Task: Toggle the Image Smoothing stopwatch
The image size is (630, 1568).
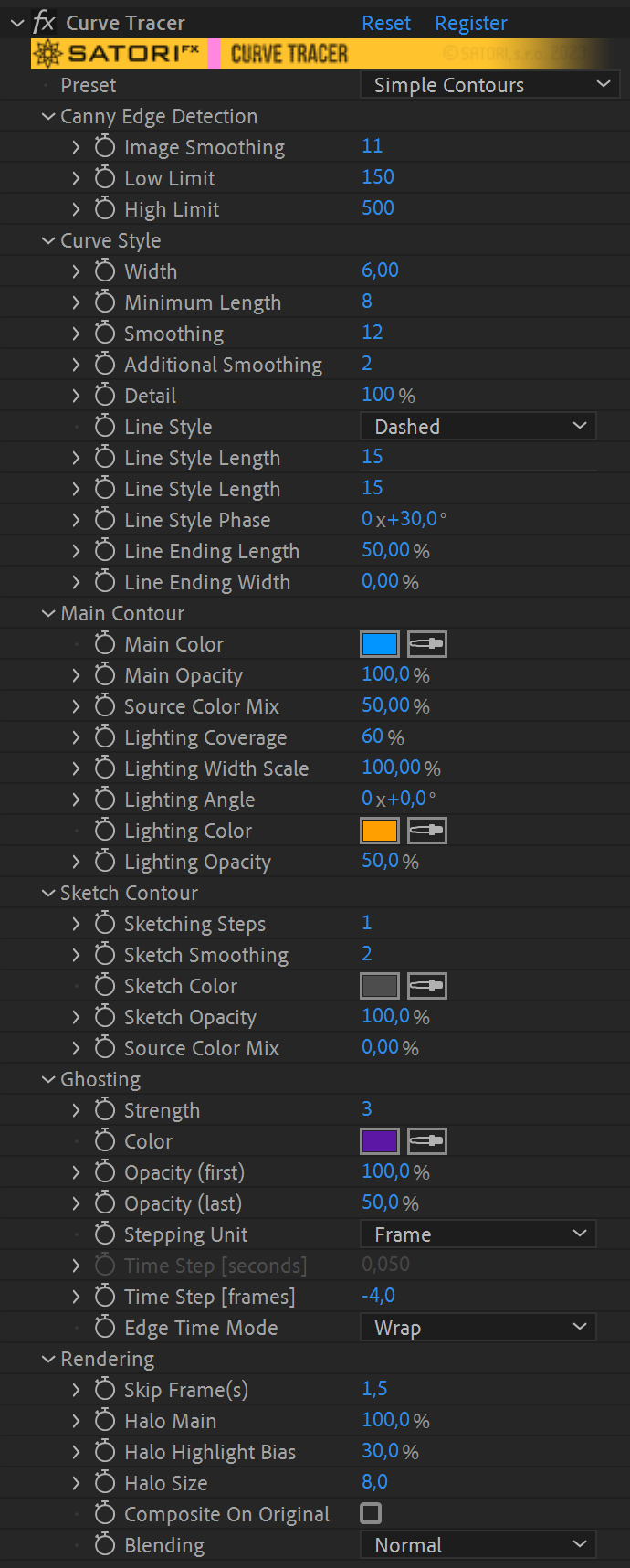Action: pos(105,147)
